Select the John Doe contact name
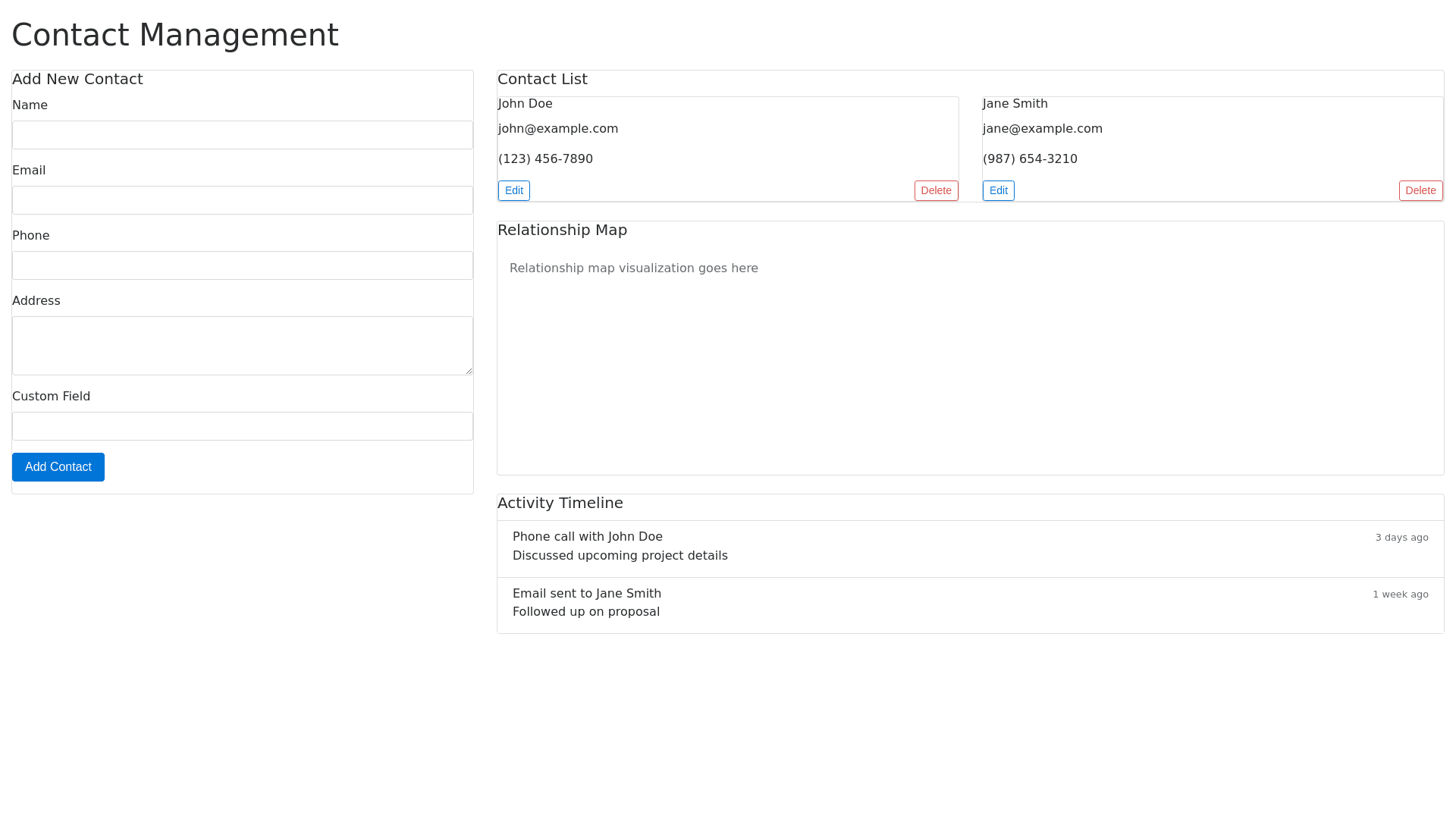This screenshot has height=819, width=1456. 526,104
